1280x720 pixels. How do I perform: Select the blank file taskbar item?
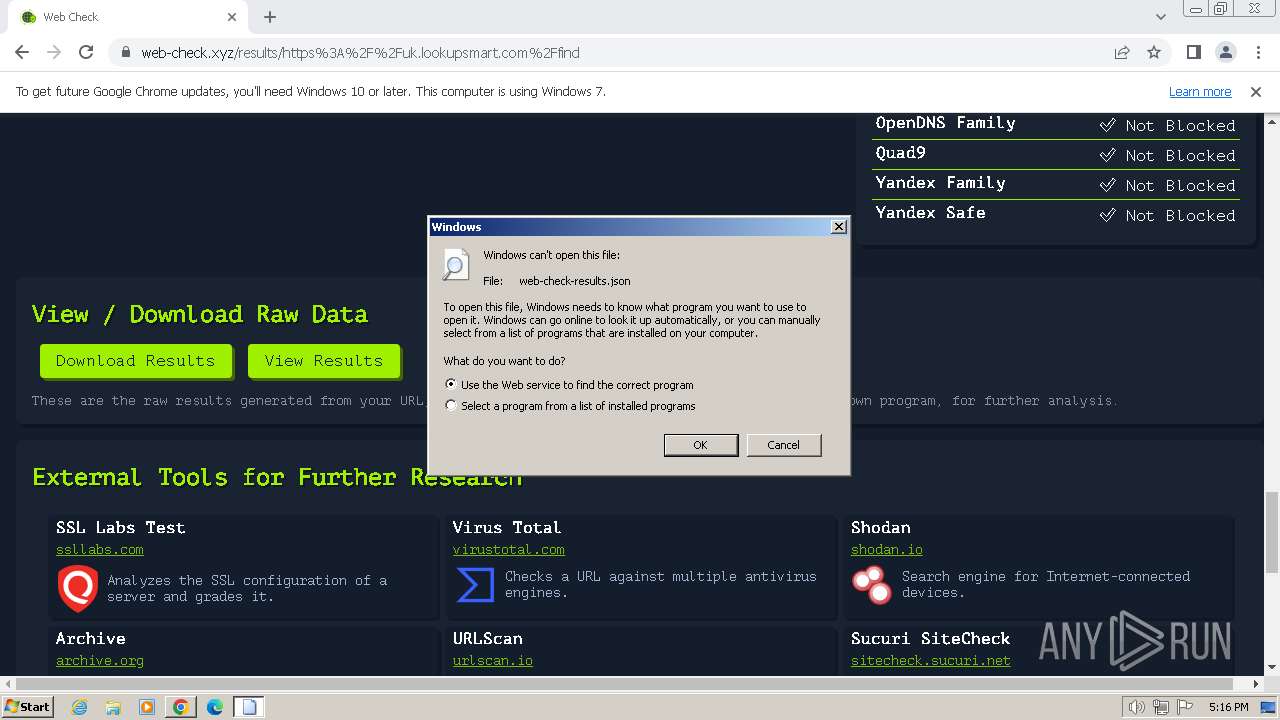pos(250,707)
